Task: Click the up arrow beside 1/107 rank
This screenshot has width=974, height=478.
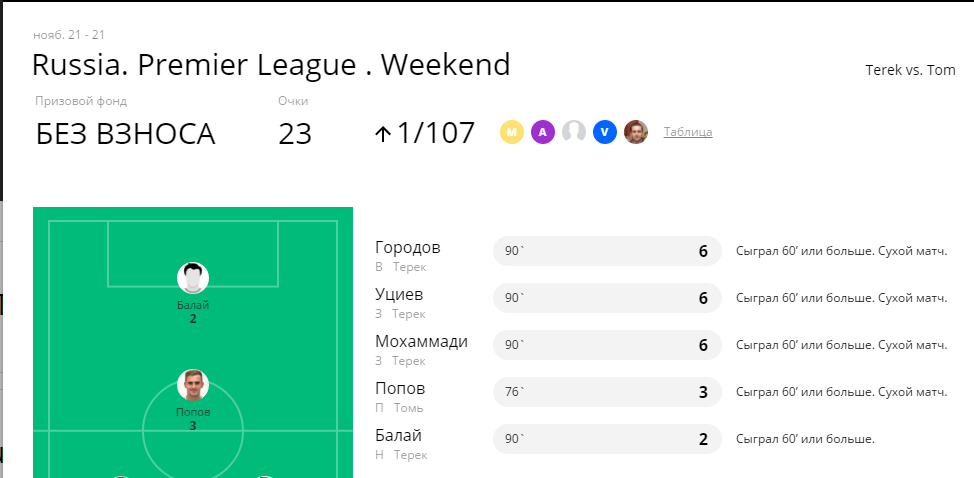Action: 383,133
